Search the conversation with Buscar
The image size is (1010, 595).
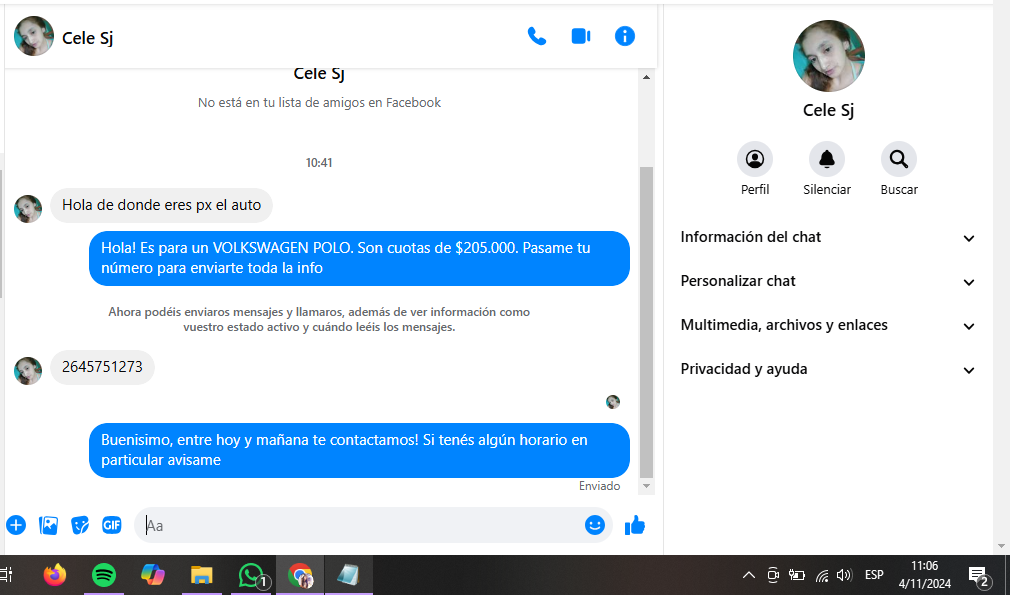pyautogui.click(x=899, y=159)
